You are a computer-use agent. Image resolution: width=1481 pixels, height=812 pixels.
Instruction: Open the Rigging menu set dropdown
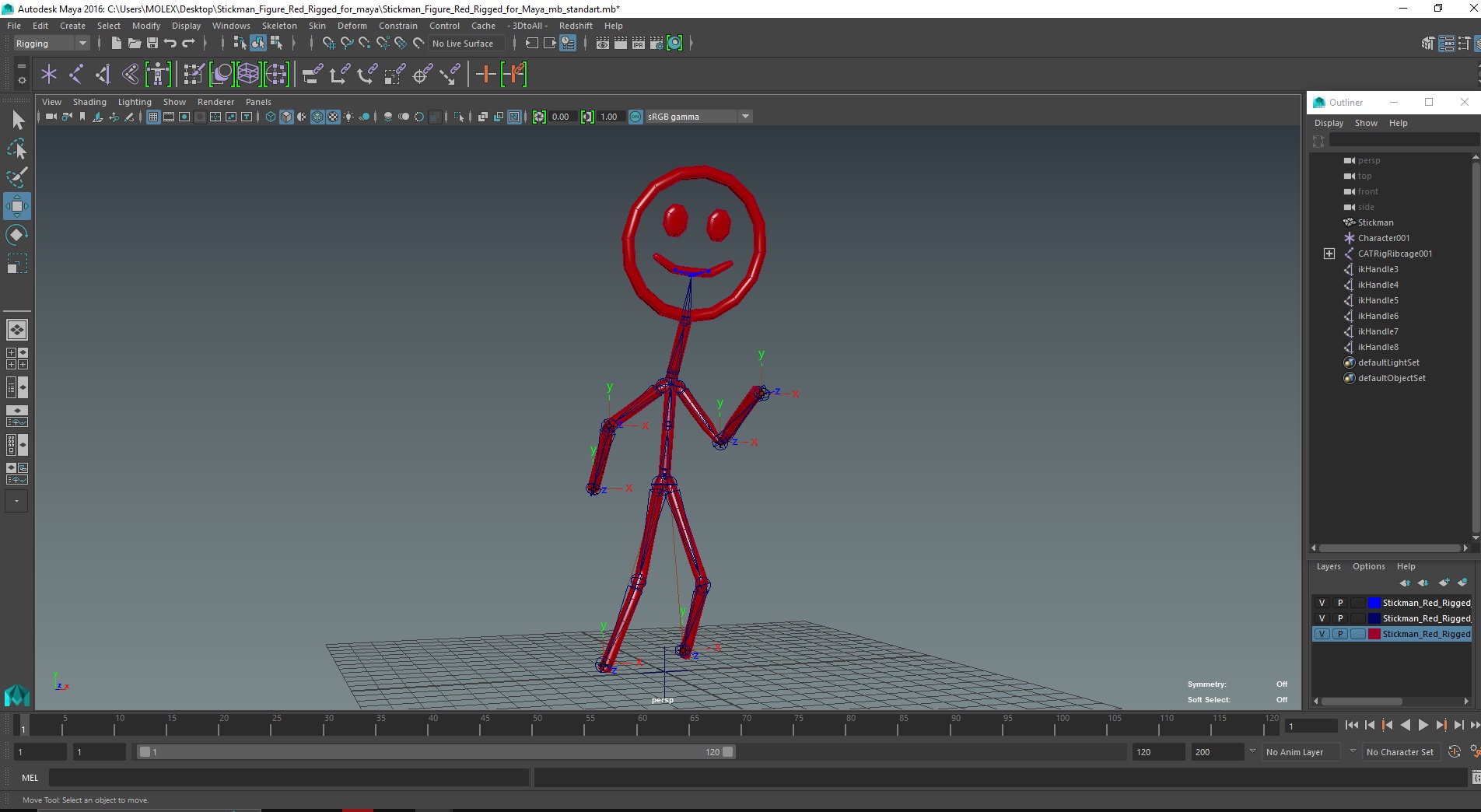(x=51, y=44)
